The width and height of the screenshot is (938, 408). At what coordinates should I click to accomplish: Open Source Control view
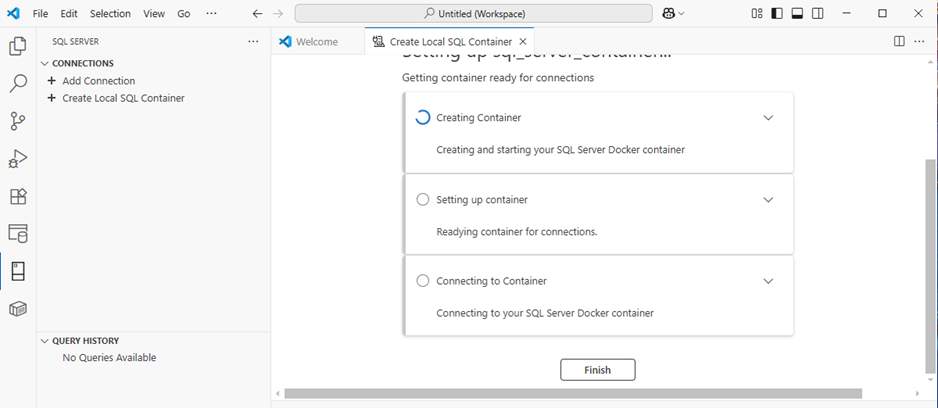coord(18,121)
